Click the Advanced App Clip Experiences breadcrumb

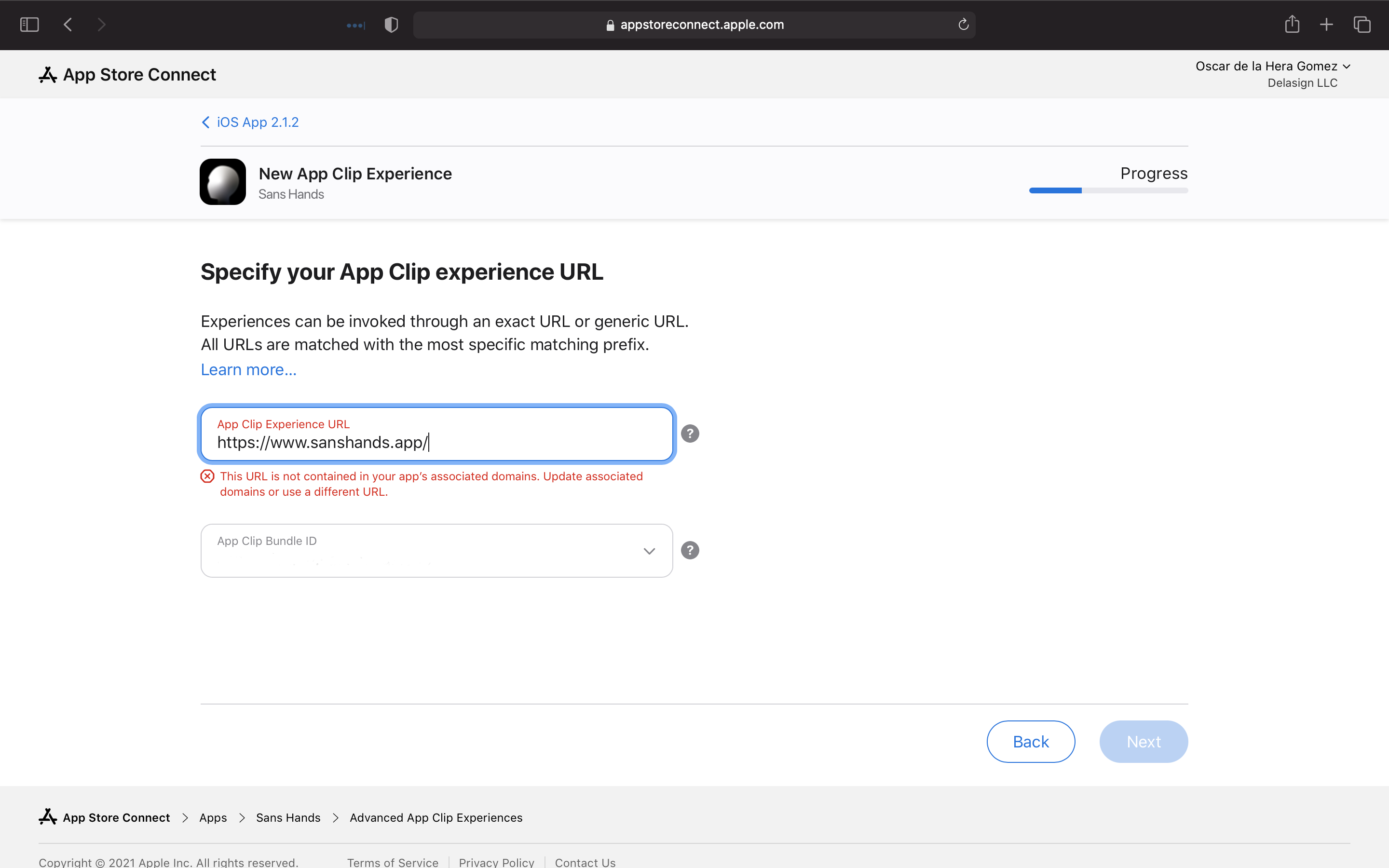pos(435,818)
